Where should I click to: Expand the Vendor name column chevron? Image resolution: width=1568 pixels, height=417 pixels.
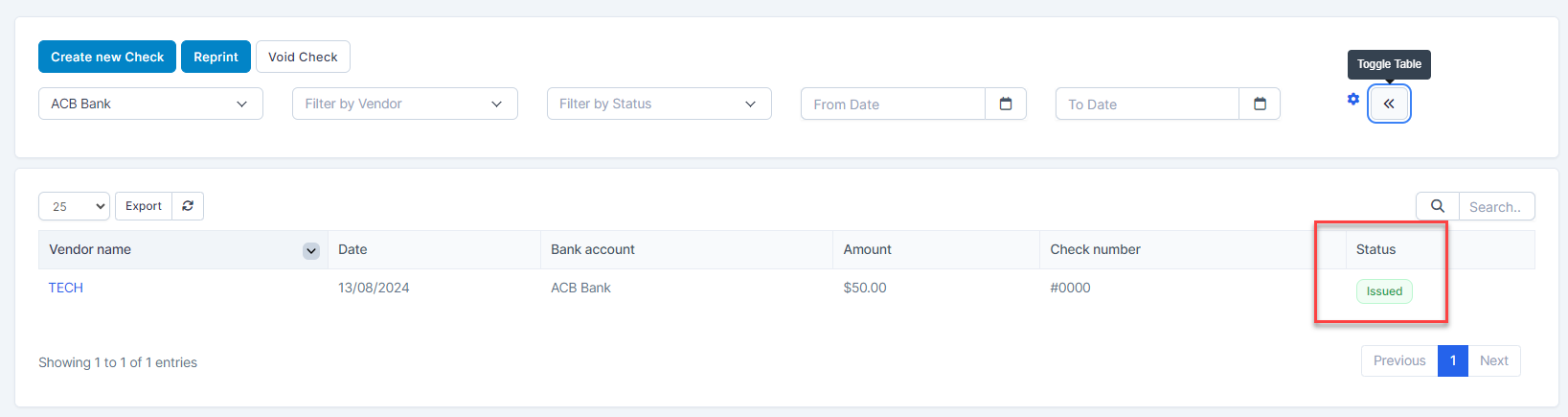311,250
